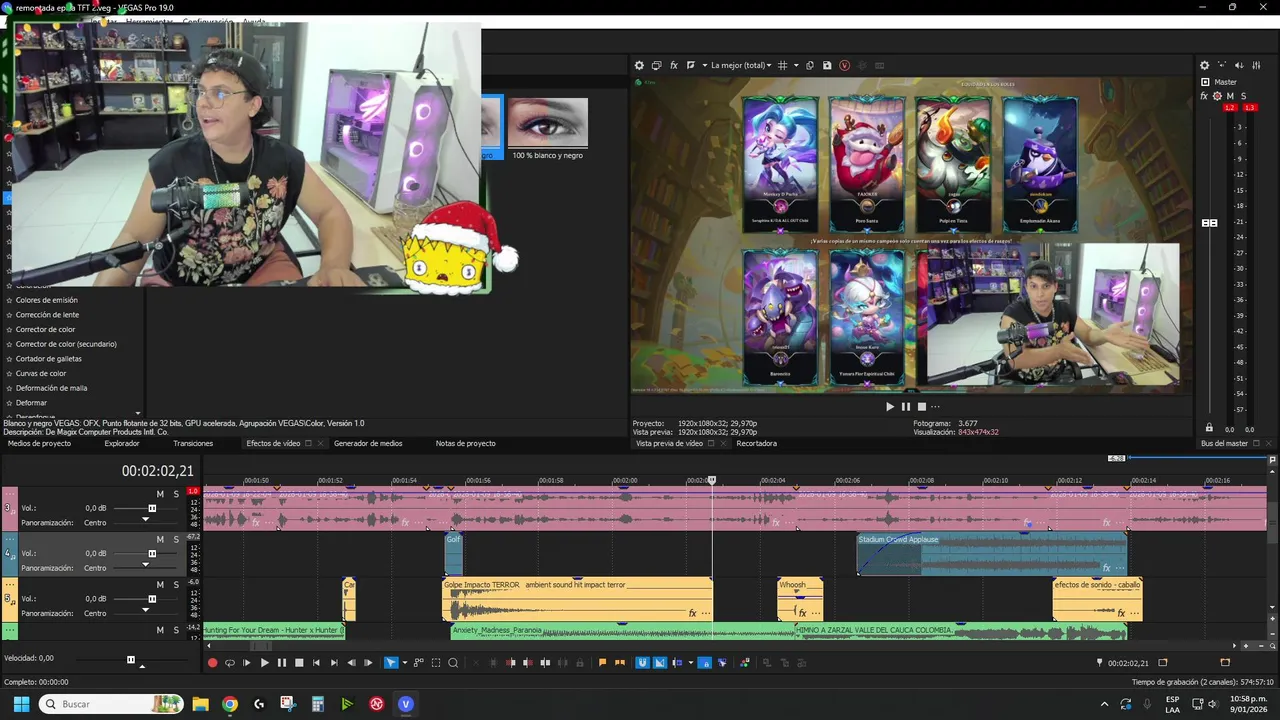
Task: Play timeline from start icon
Action: [246, 662]
